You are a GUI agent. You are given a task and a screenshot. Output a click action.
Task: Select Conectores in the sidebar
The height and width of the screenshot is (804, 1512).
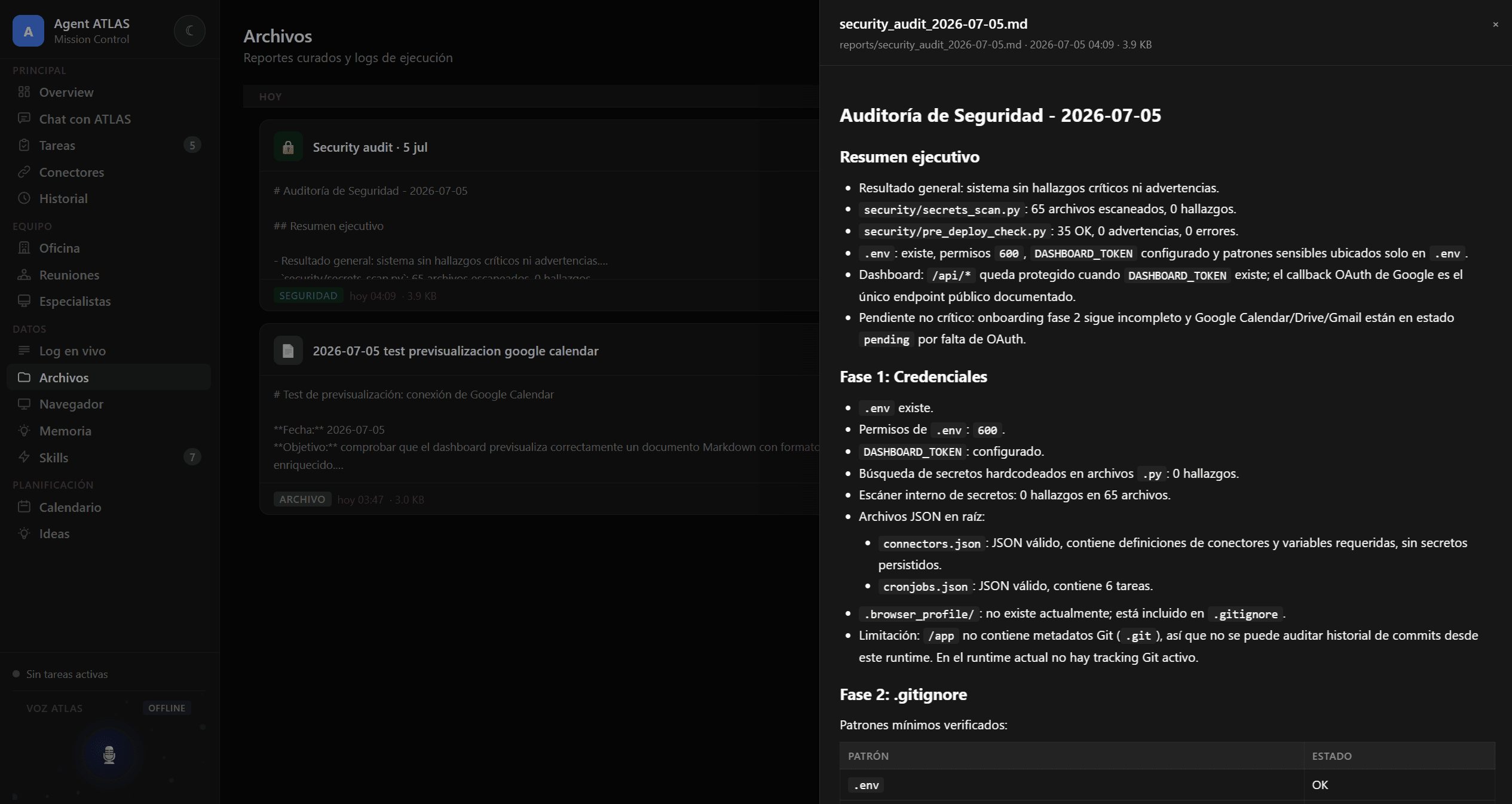click(x=109, y=172)
